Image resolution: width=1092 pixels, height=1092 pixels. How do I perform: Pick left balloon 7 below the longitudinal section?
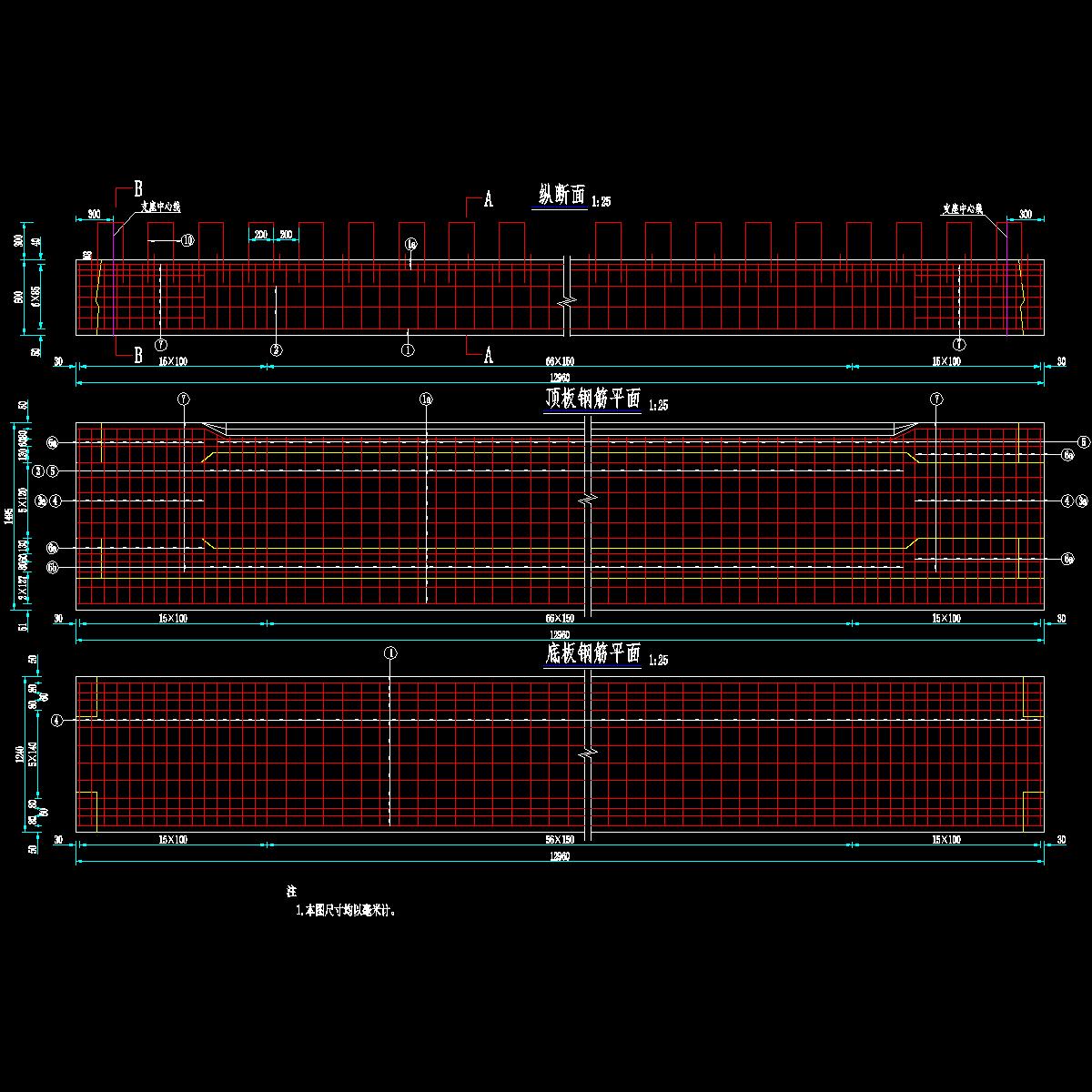point(160,345)
